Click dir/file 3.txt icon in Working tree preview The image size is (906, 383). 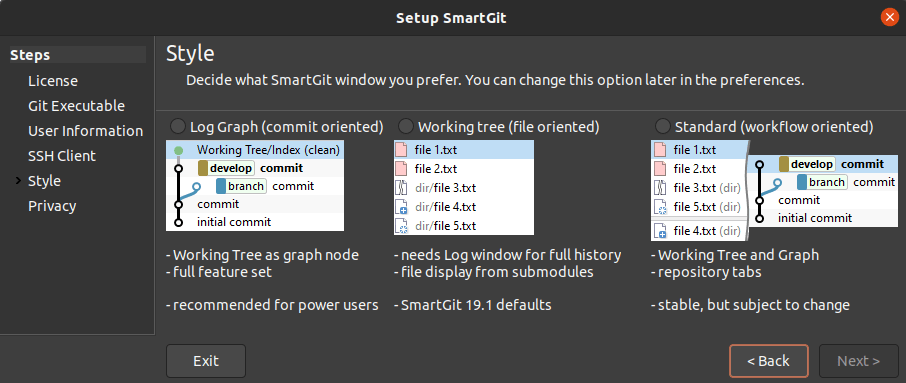(402, 188)
